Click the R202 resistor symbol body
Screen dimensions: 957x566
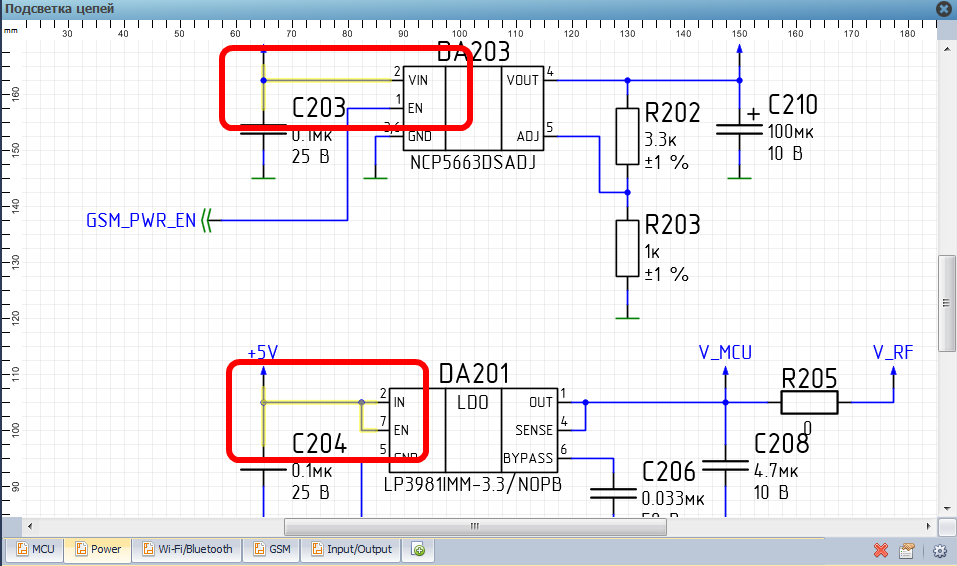(627, 136)
